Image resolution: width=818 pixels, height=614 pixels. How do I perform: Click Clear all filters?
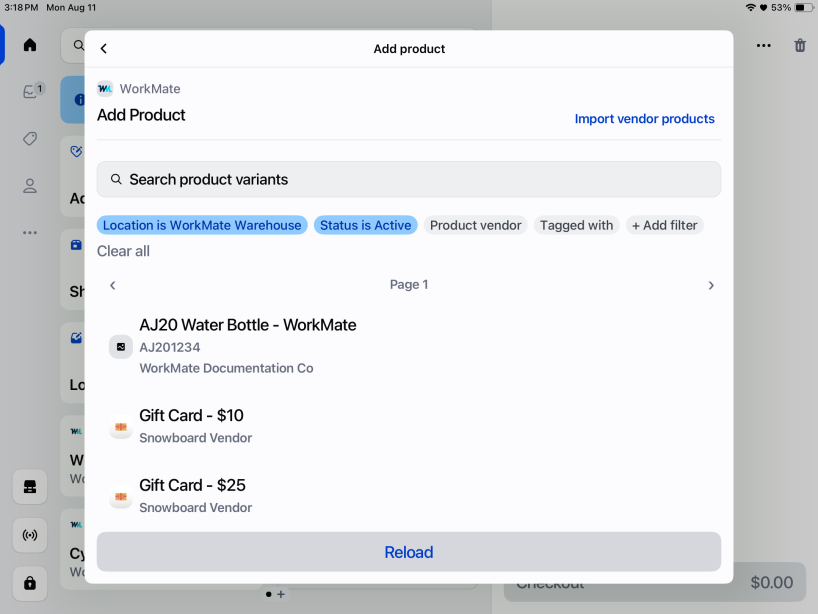click(x=123, y=251)
